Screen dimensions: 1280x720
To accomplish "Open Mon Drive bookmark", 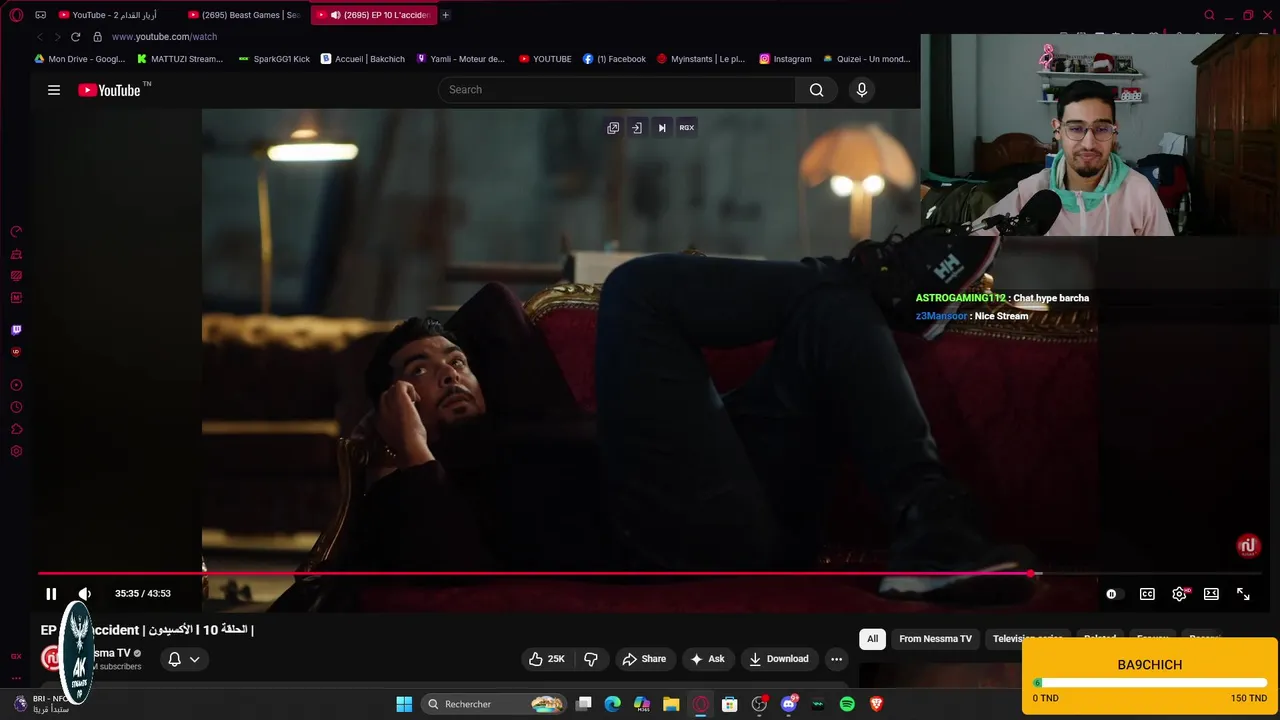I will tap(80, 59).
